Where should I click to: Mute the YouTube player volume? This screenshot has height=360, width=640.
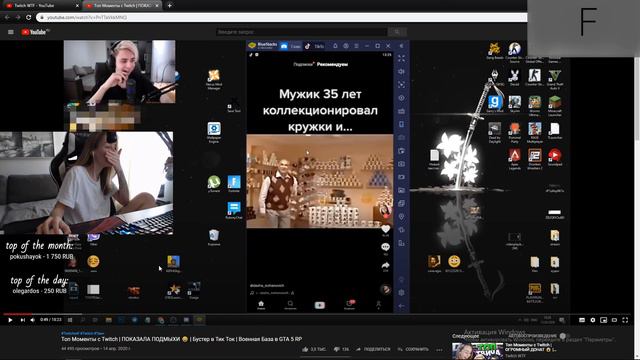click(x=33, y=320)
